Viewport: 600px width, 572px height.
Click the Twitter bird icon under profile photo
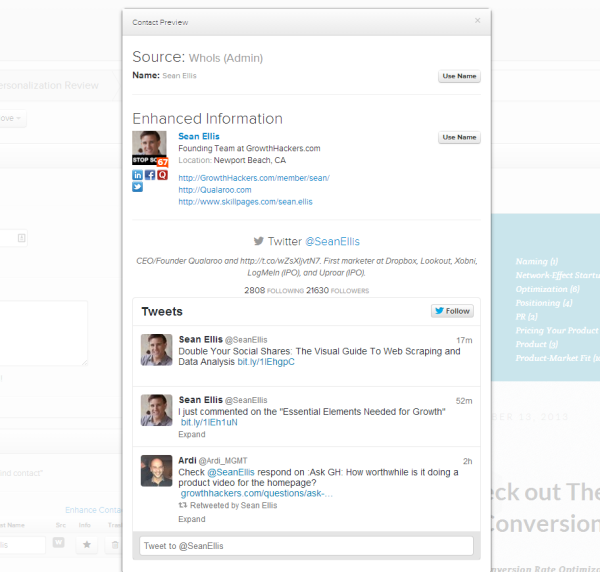(x=138, y=187)
